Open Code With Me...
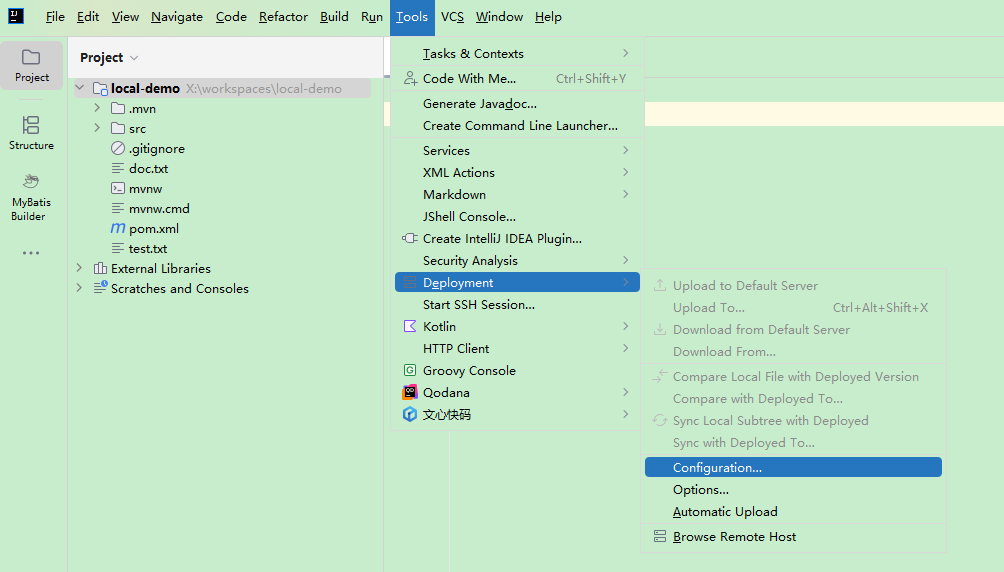The width and height of the screenshot is (1004, 572). coord(469,79)
